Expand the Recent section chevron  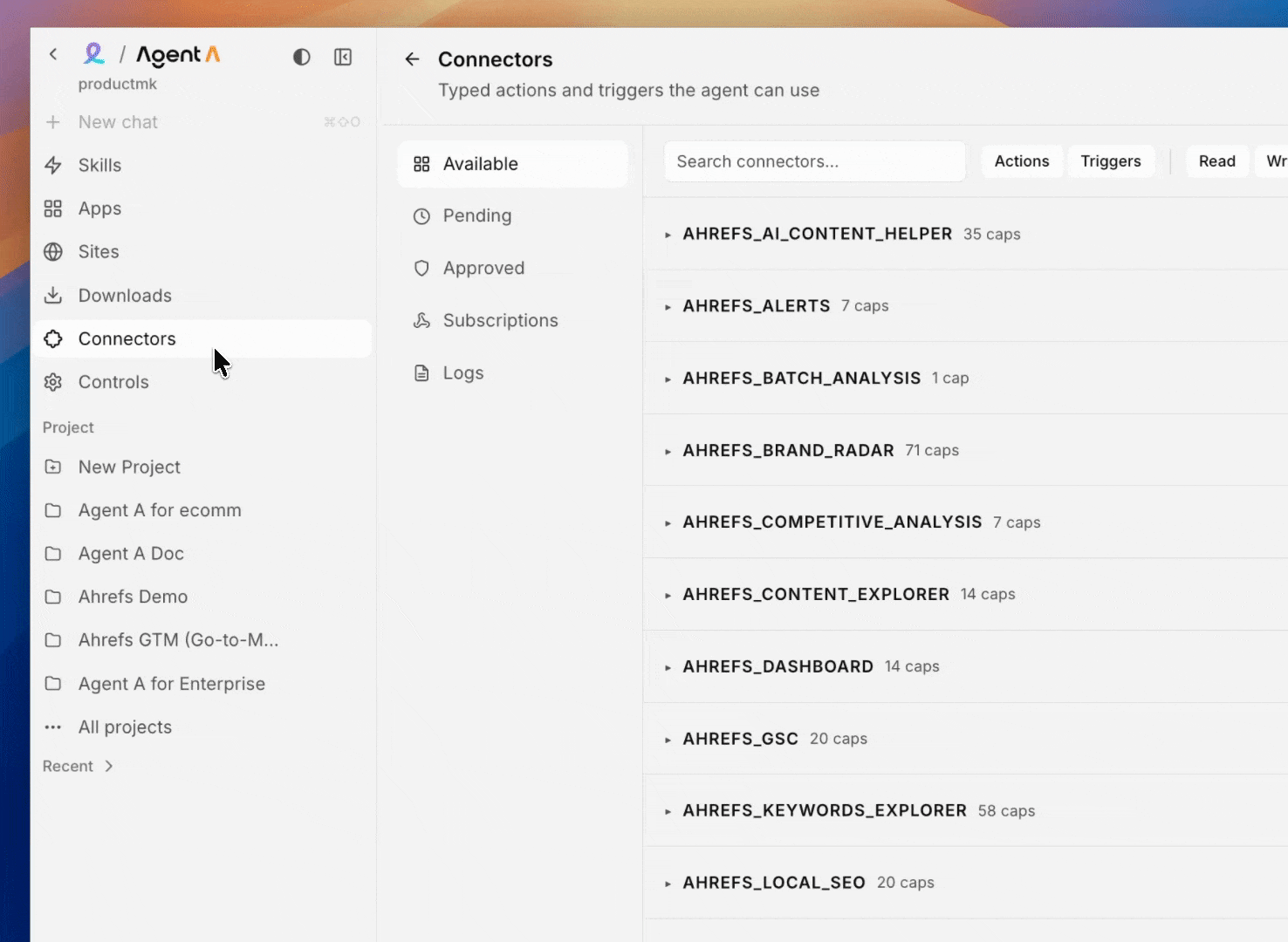pyautogui.click(x=109, y=766)
